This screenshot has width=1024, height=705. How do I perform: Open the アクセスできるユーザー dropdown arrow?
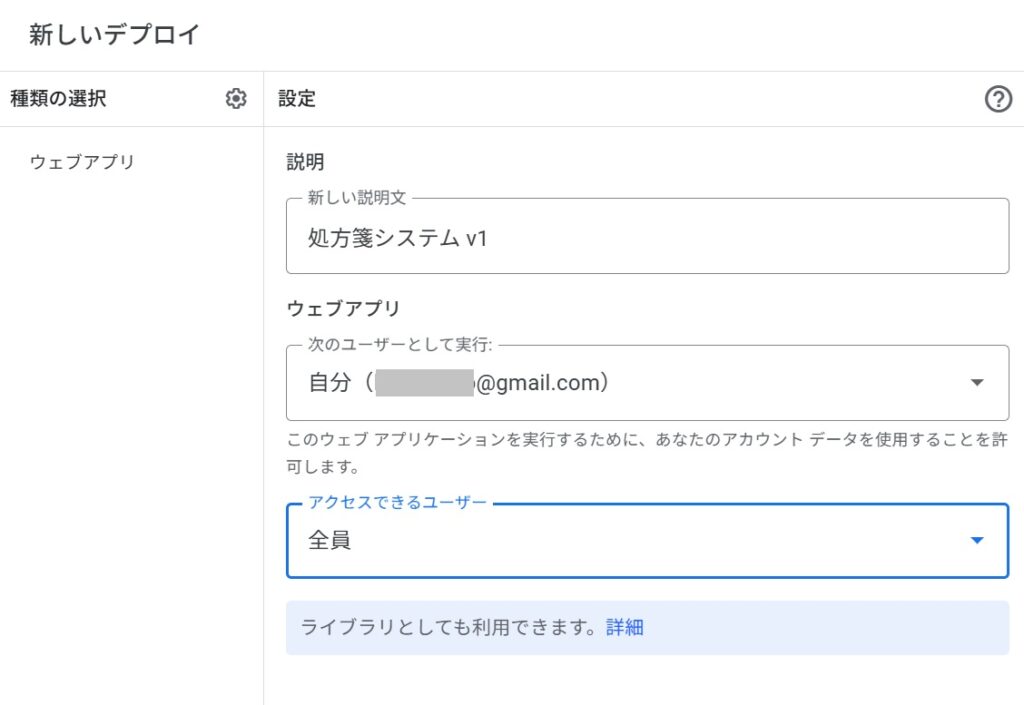click(x=977, y=541)
